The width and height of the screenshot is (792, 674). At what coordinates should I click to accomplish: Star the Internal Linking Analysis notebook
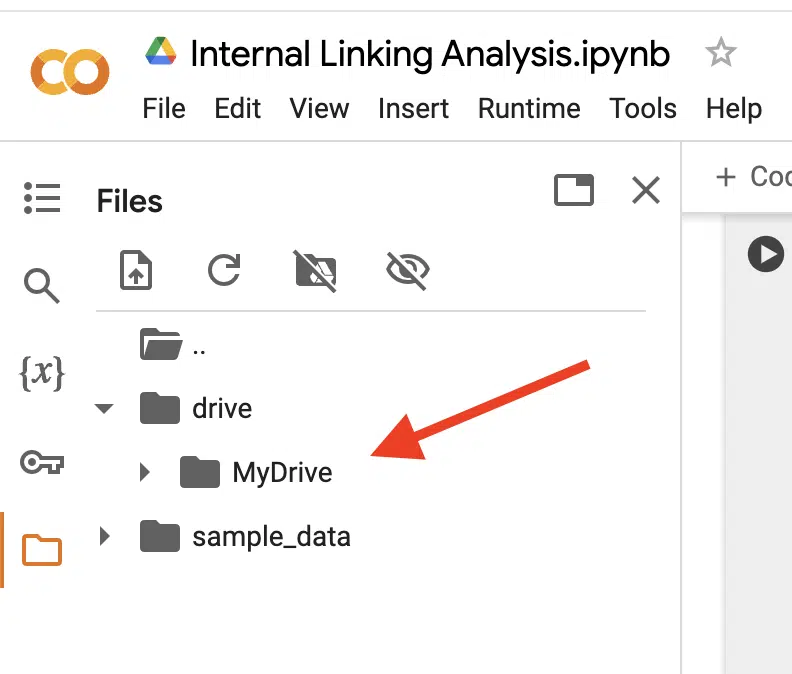click(721, 52)
